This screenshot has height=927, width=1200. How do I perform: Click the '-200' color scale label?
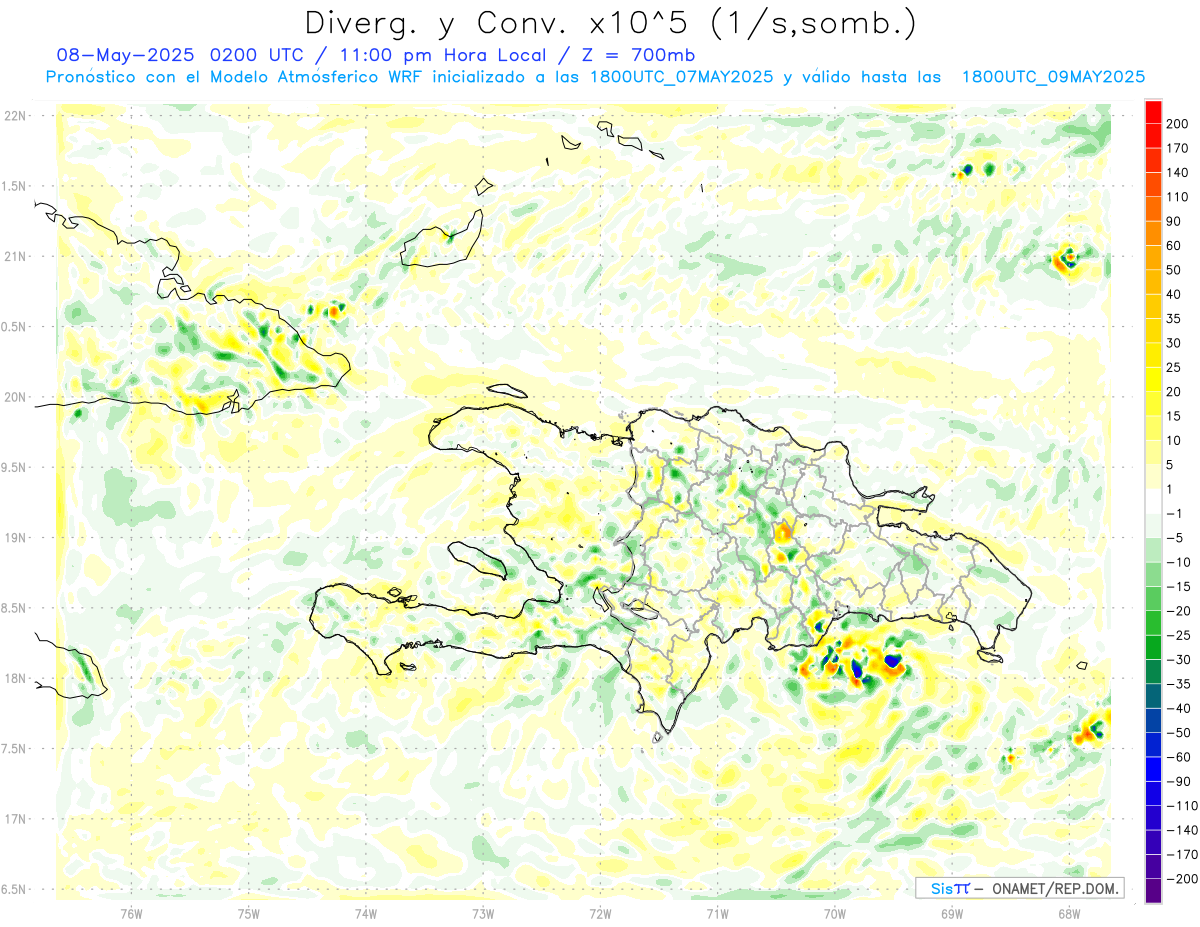point(1183,879)
